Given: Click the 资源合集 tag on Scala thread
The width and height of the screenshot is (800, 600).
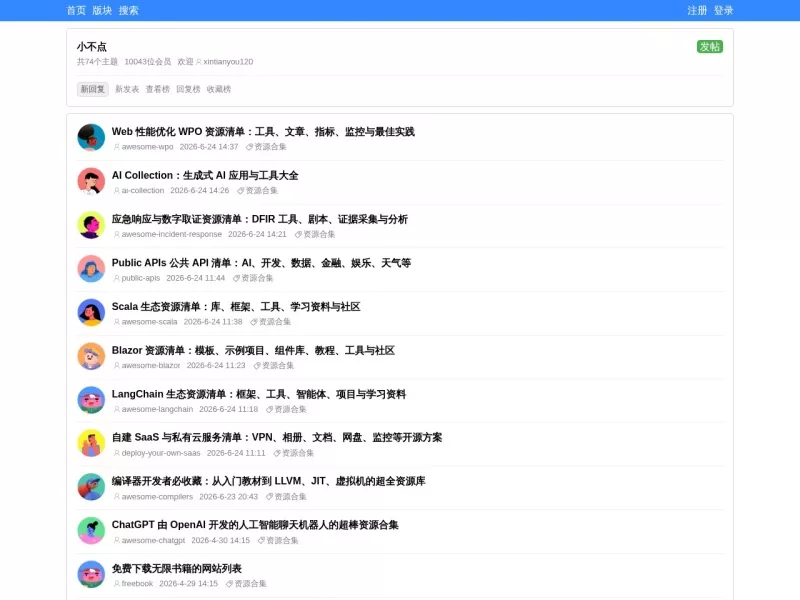Looking at the screenshot, I should tap(270, 322).
